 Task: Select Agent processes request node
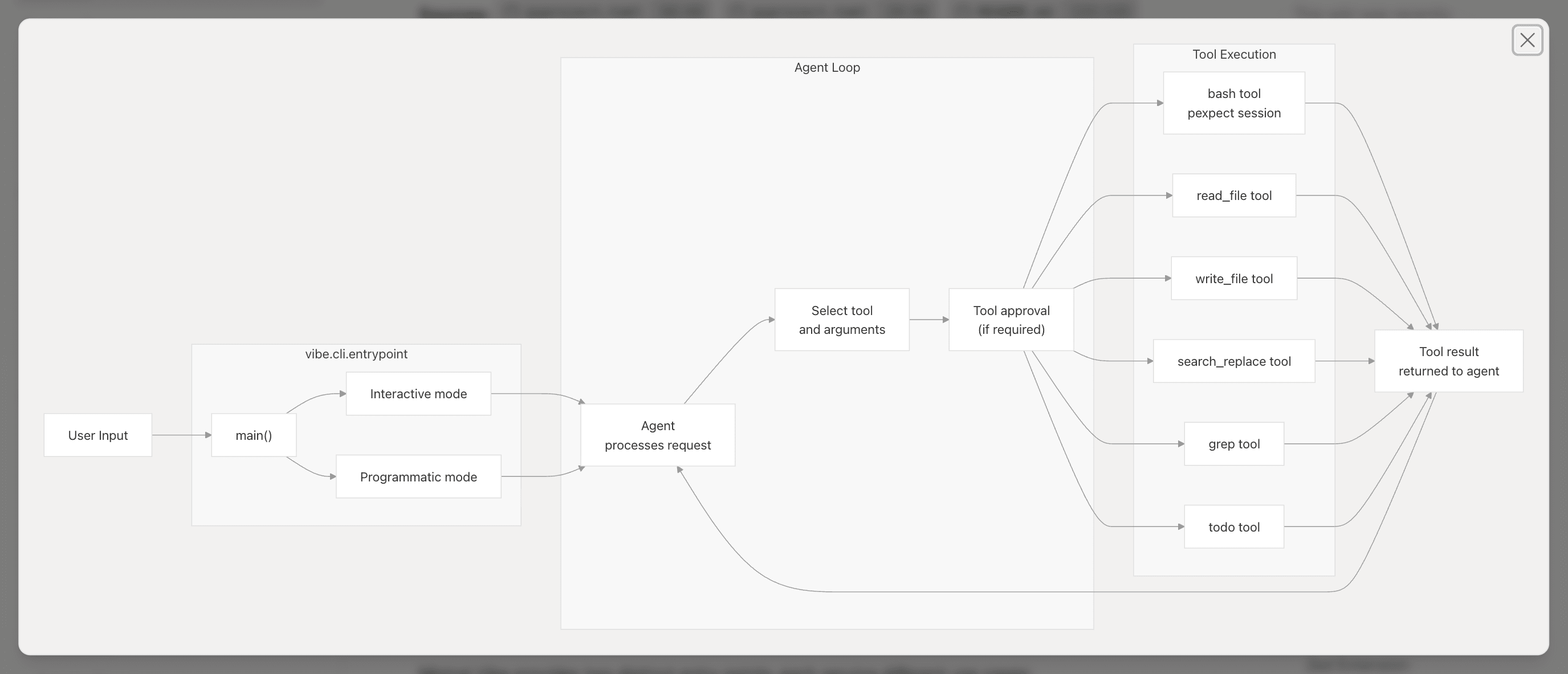pos(657,435)
